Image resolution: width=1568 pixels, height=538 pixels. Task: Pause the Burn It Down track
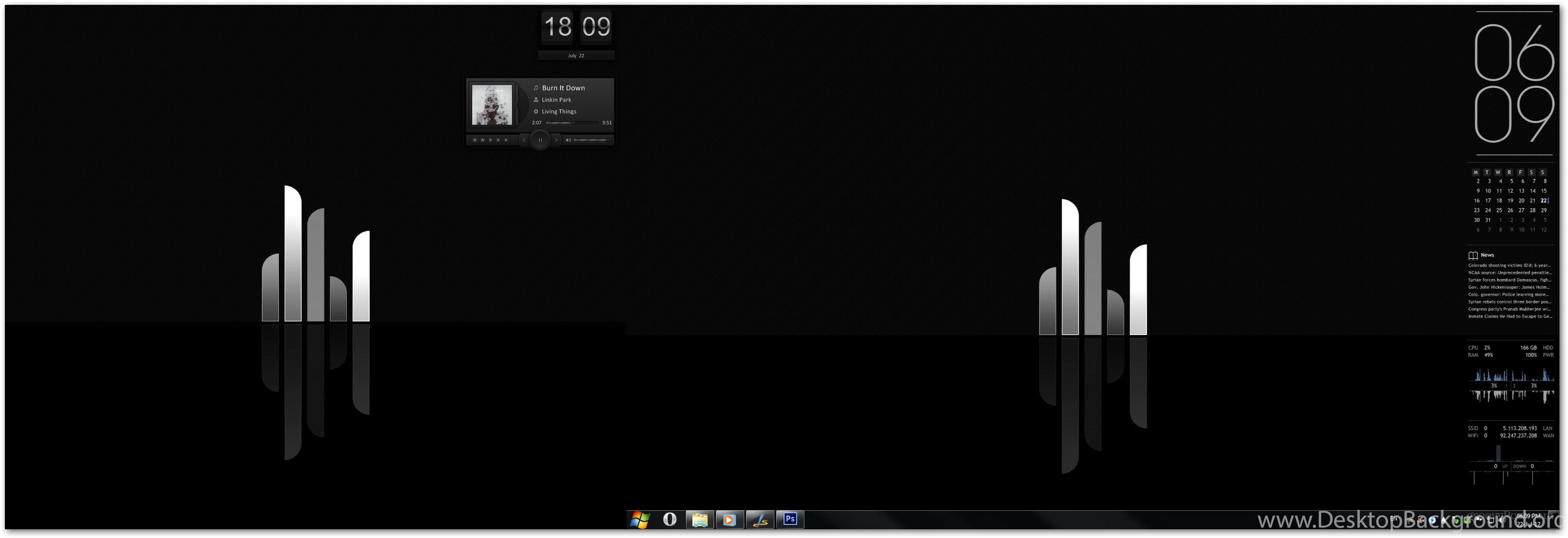pos(540,140)
